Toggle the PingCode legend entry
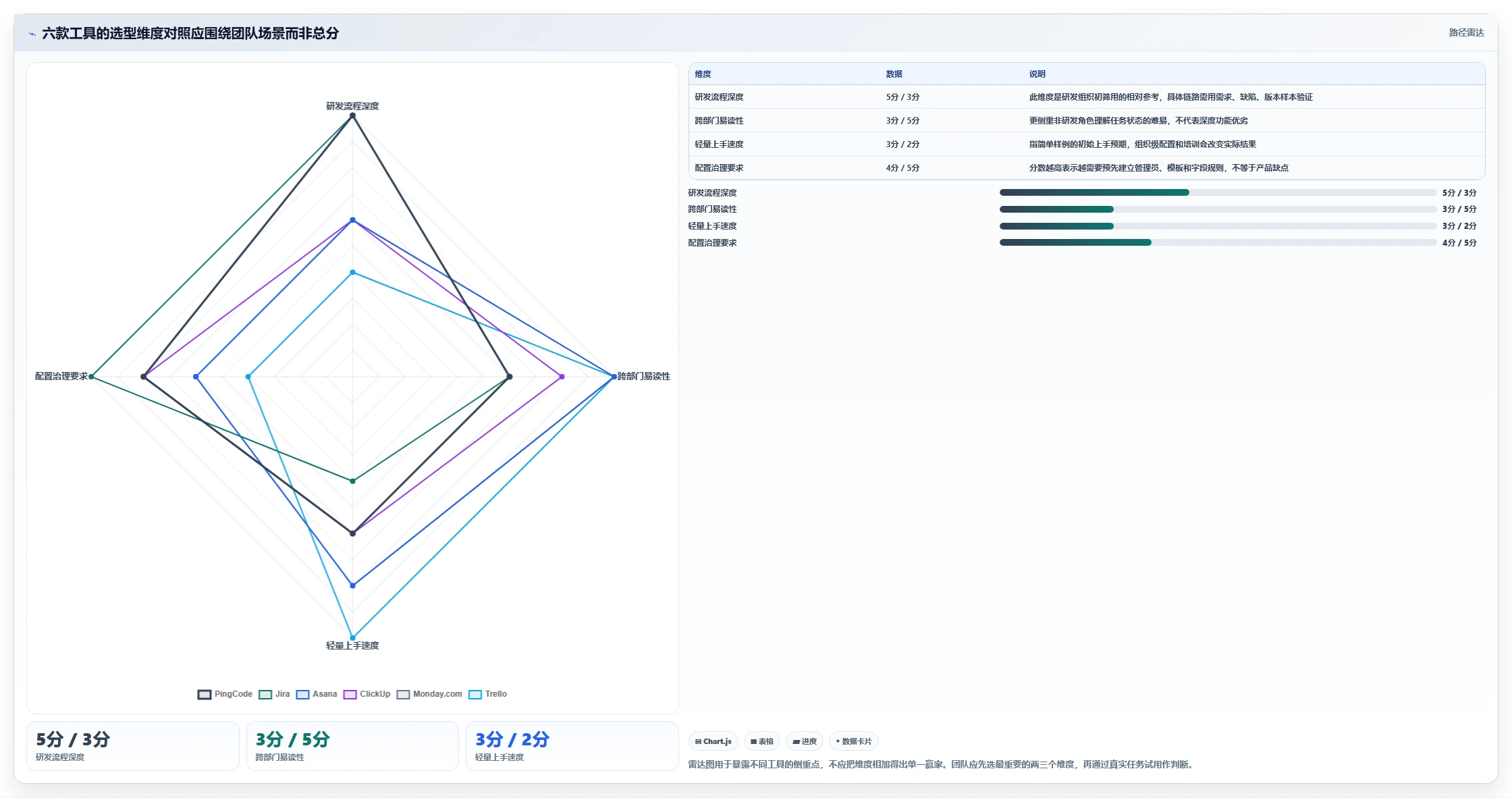 coord(225,694)
